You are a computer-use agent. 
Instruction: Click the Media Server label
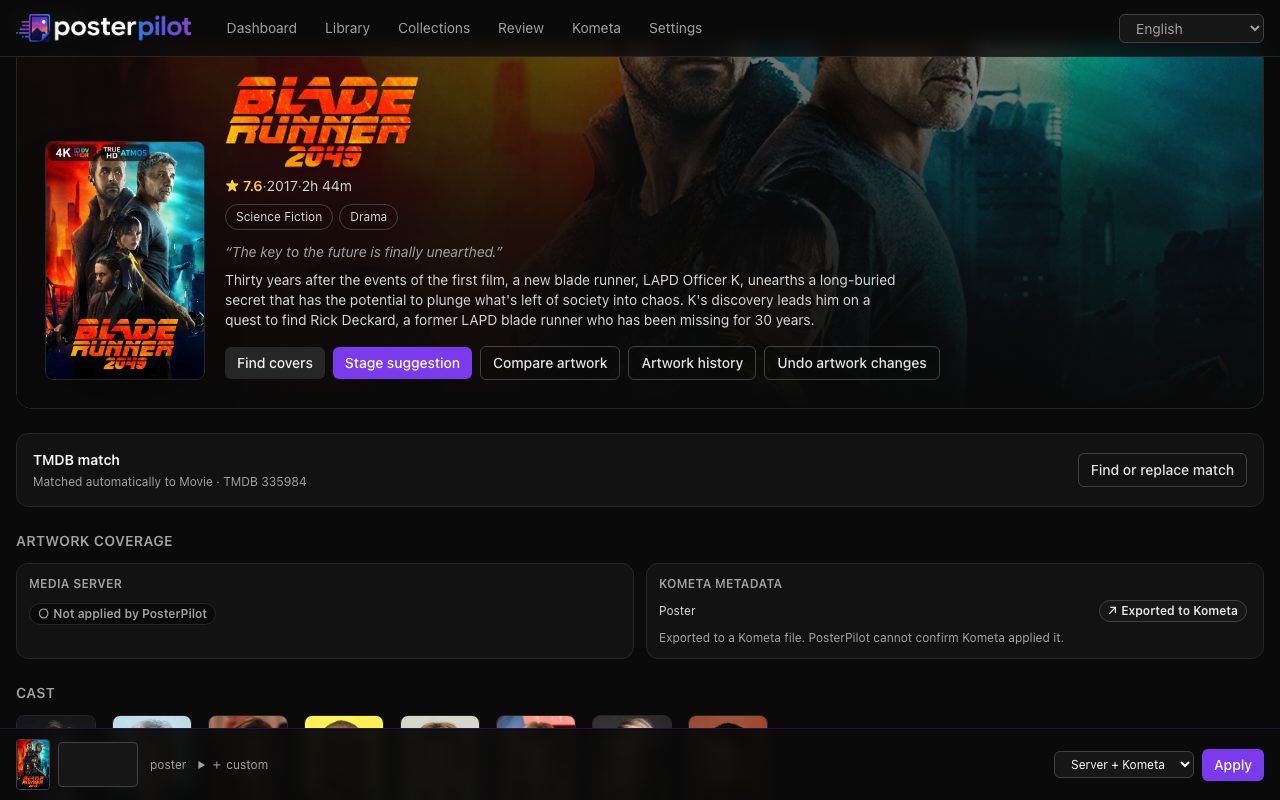(x=75, y=584)
